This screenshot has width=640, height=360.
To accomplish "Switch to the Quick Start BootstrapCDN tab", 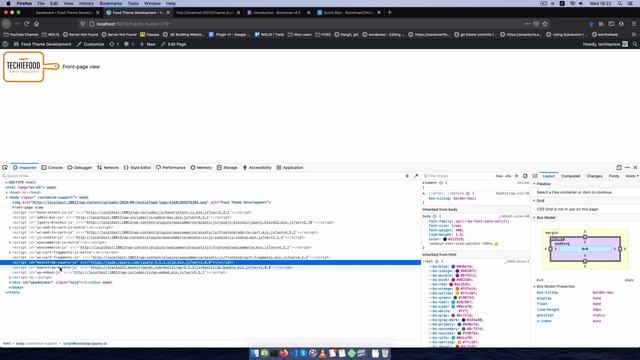I will click(348, 13).
